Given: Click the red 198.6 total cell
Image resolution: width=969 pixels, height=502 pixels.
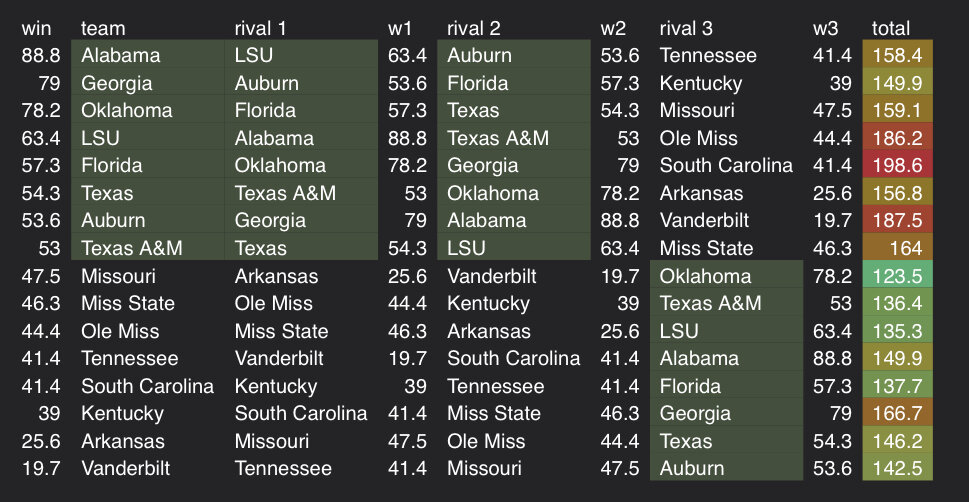Looking at the screenshot, I should [x=897, y=165].
